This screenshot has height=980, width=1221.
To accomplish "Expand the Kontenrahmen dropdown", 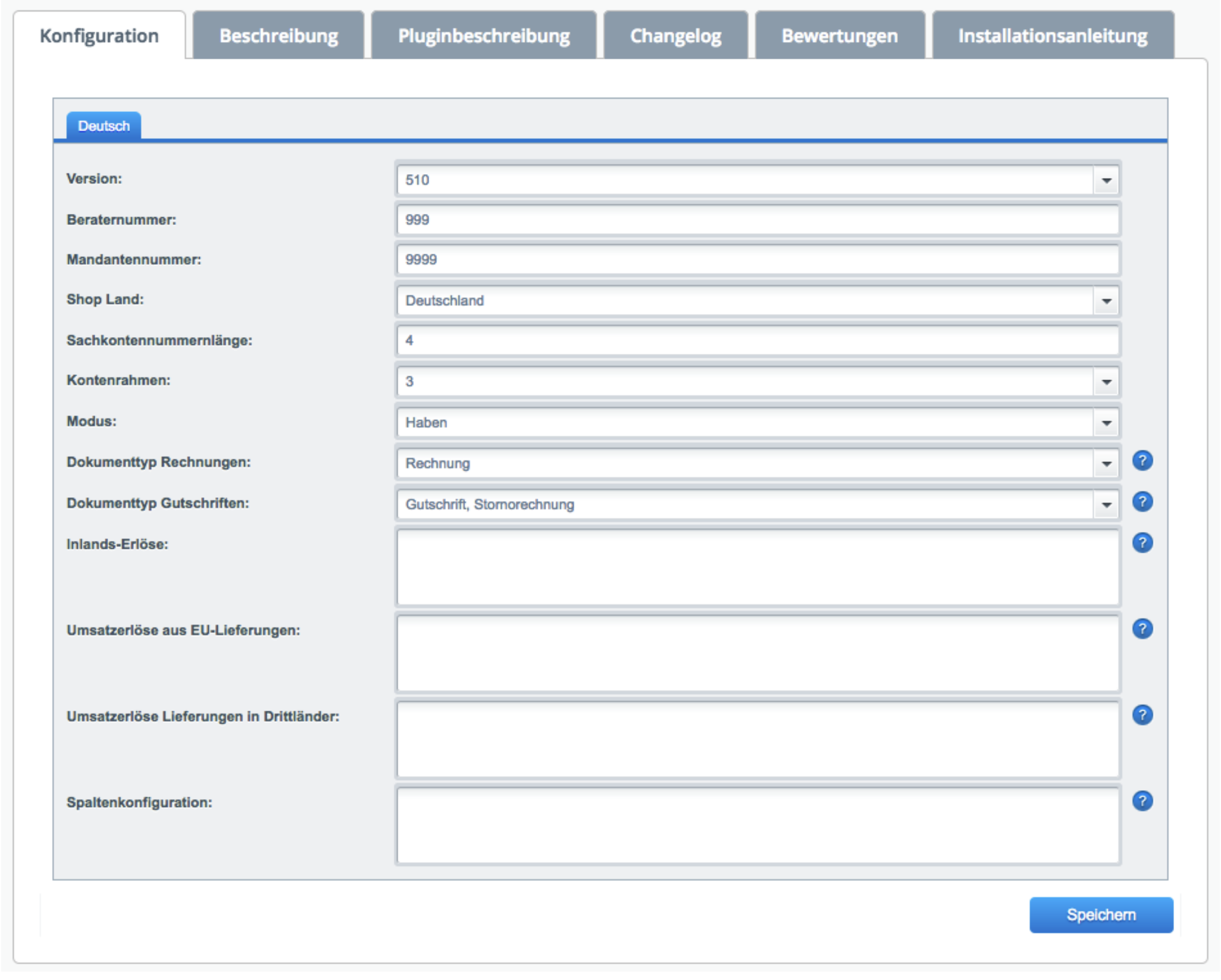I will tap(1106, 382).
